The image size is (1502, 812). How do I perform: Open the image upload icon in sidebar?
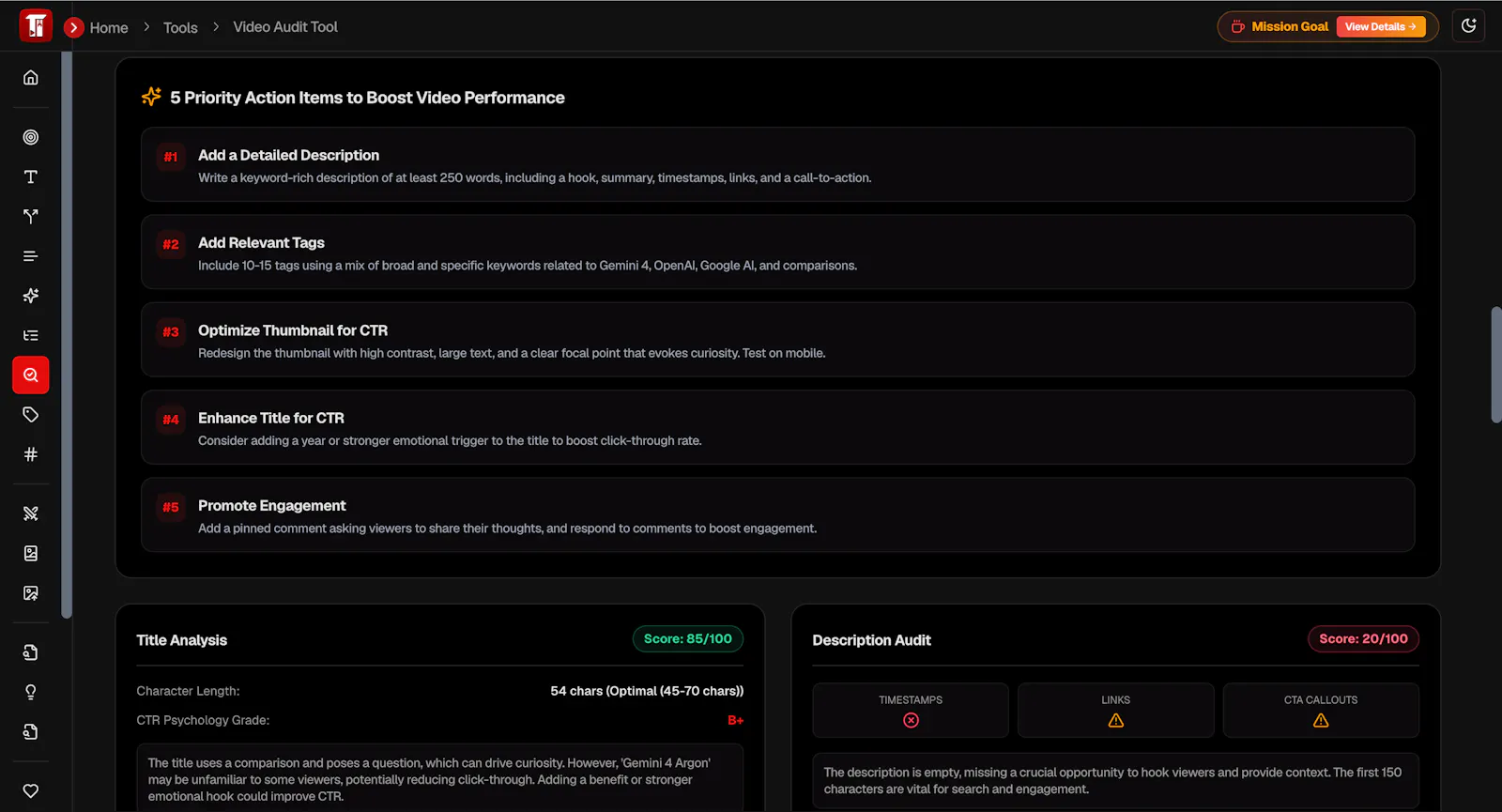(31, 593)
